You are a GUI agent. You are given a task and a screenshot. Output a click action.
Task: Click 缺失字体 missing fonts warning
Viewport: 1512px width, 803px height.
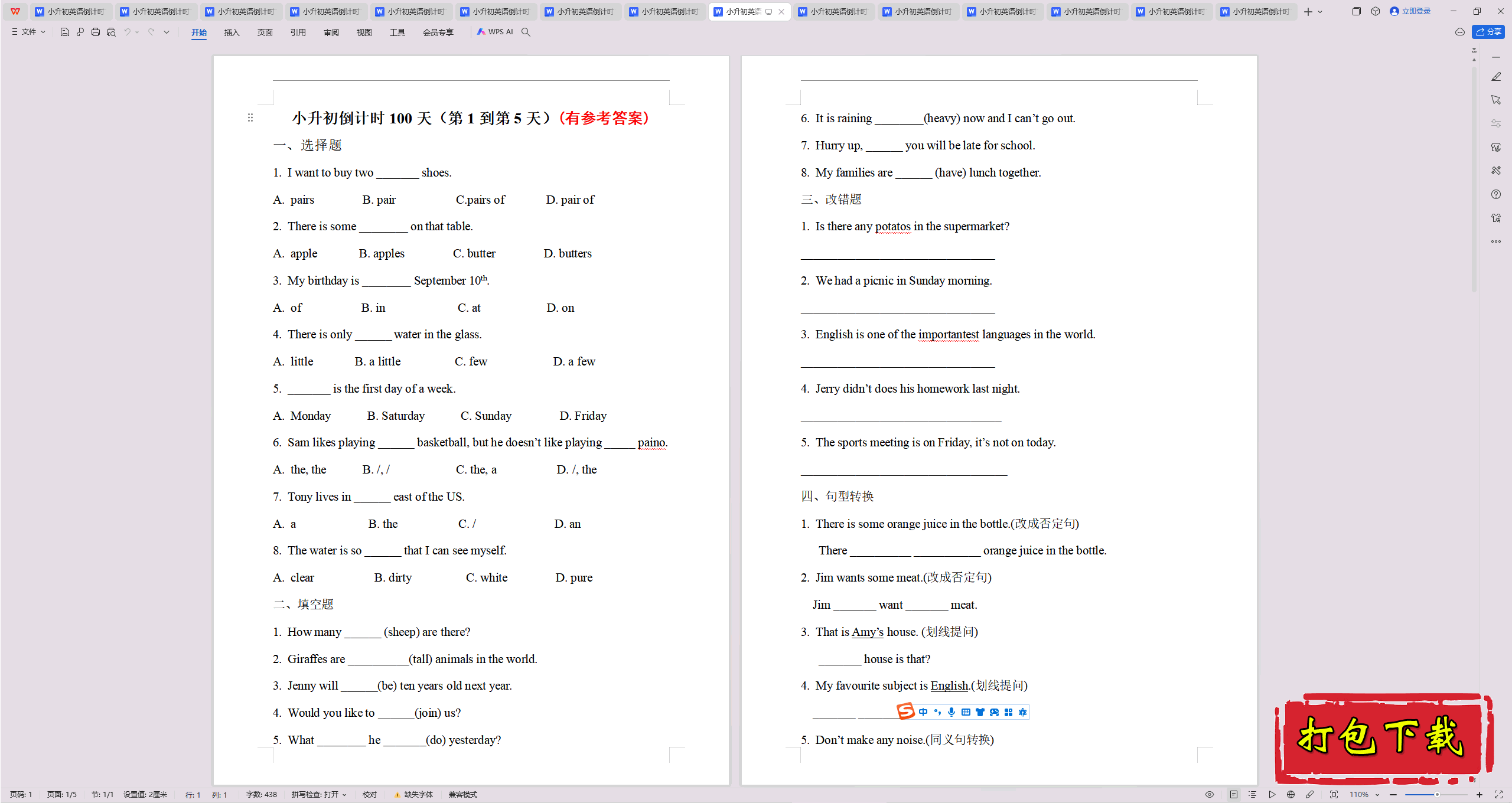pos(414,795)
